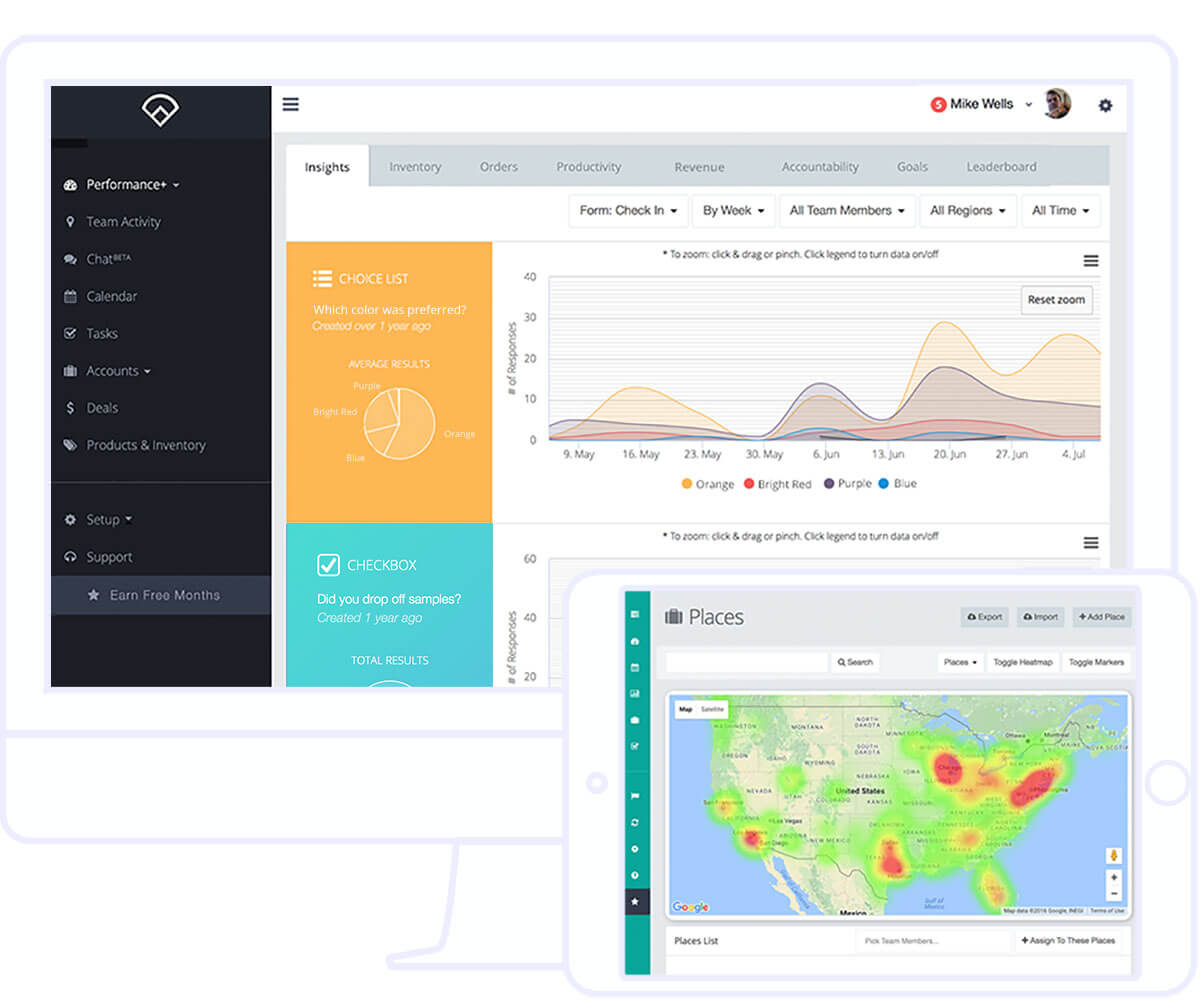Open the Checkbox chart's context menu icon
1200x1000 pixels.
(1091, 543)
